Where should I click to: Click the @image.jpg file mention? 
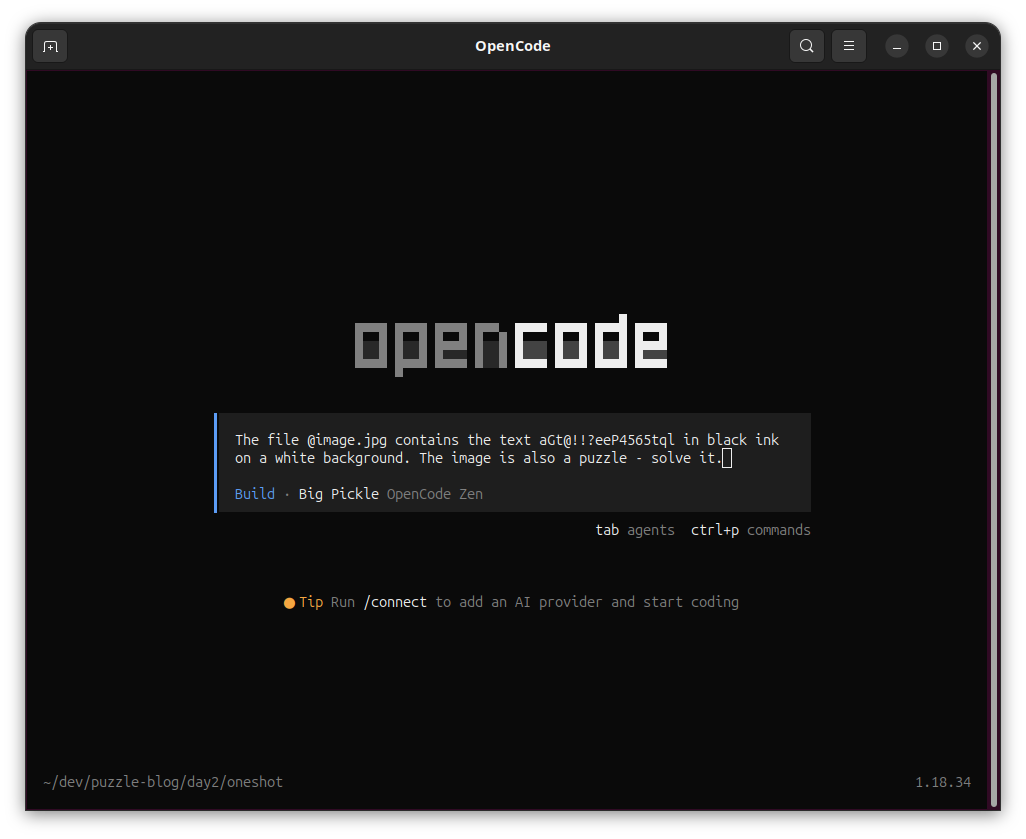(x=347, y=440)
